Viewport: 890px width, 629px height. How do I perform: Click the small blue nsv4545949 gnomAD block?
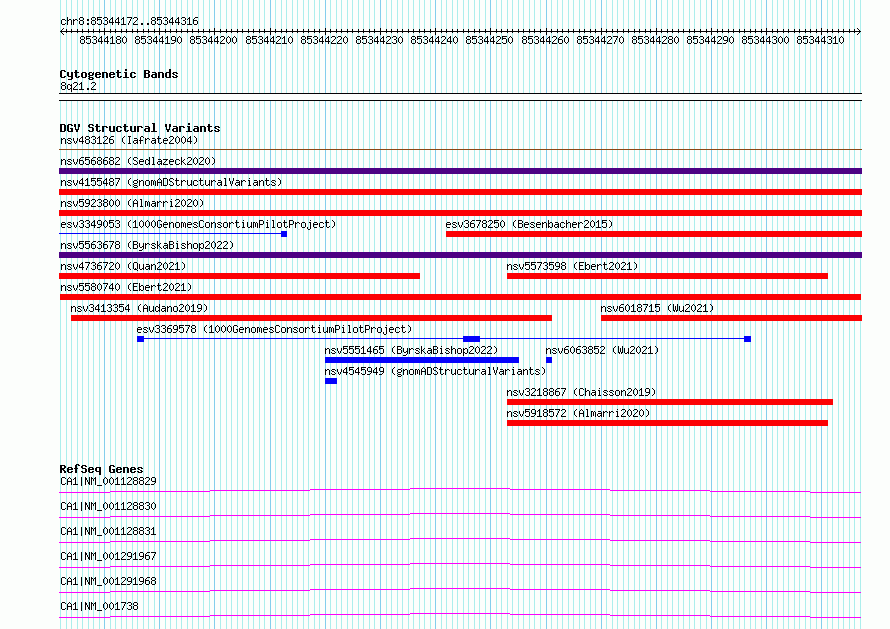331,381
